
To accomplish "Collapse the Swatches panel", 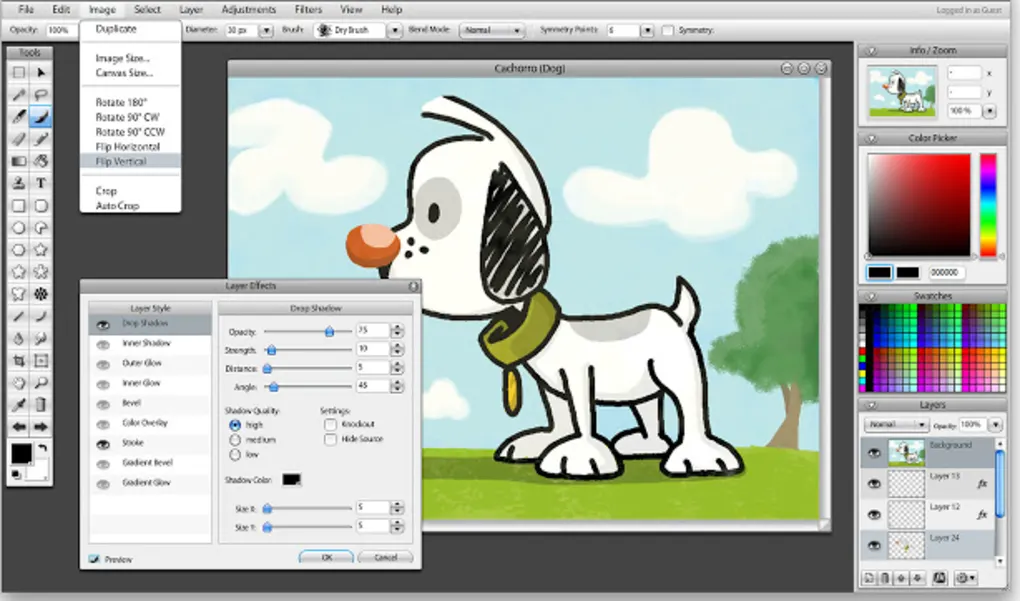I will (x=871, y=296).
